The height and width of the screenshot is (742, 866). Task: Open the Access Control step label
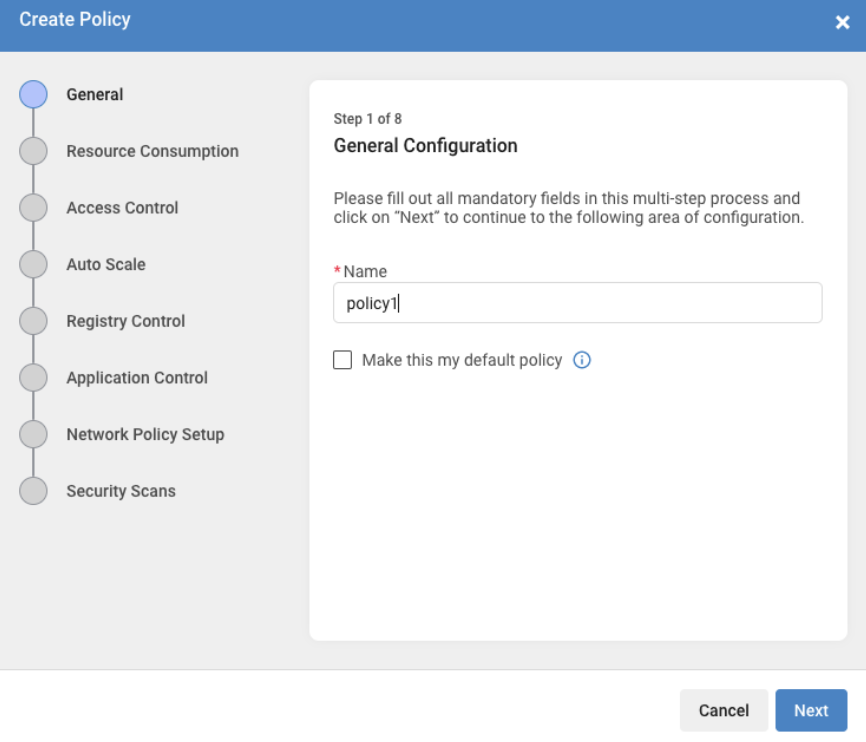point(122,208)
